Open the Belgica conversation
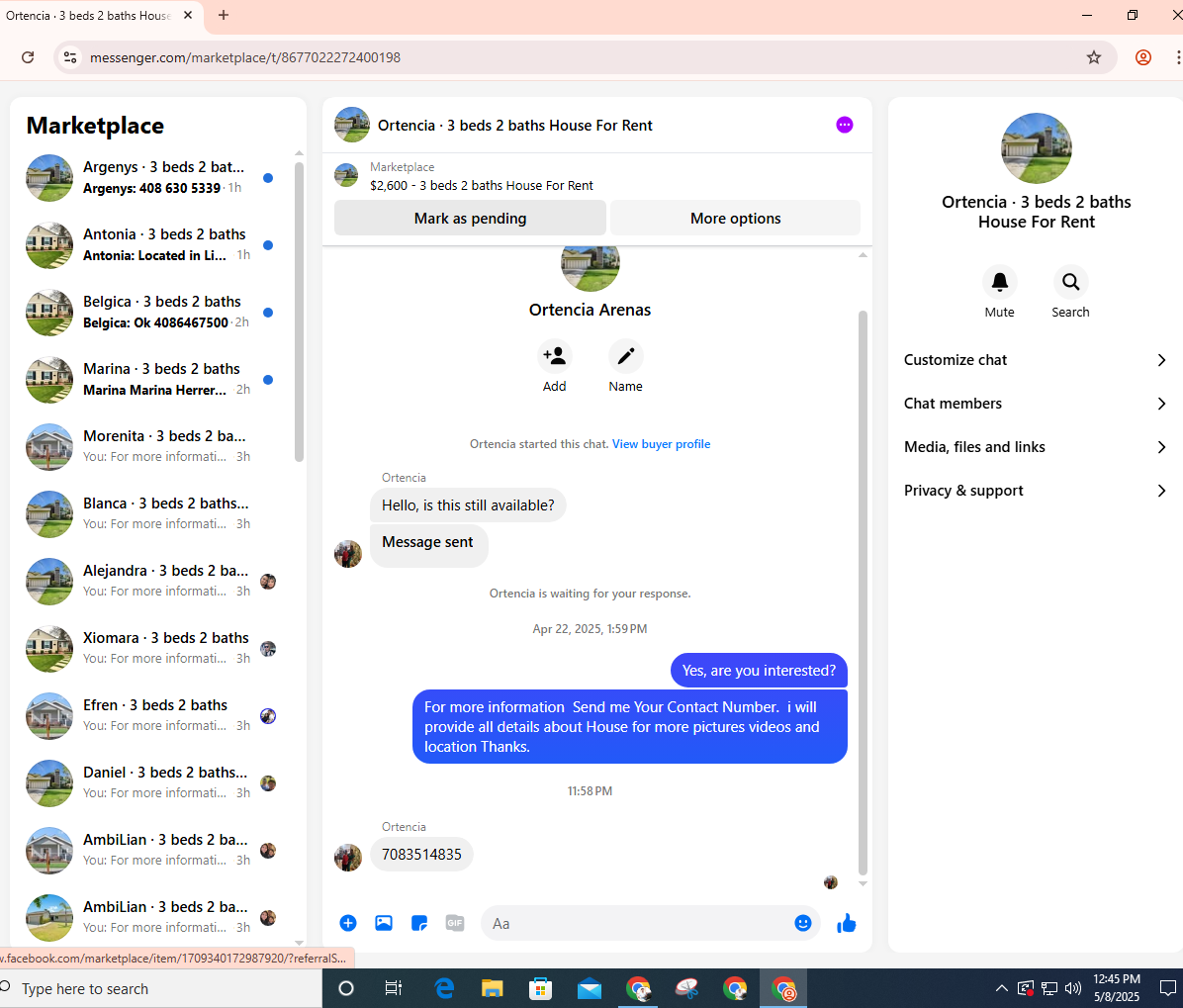The height and width of the screenshot is (1008, 1183). 151,312
